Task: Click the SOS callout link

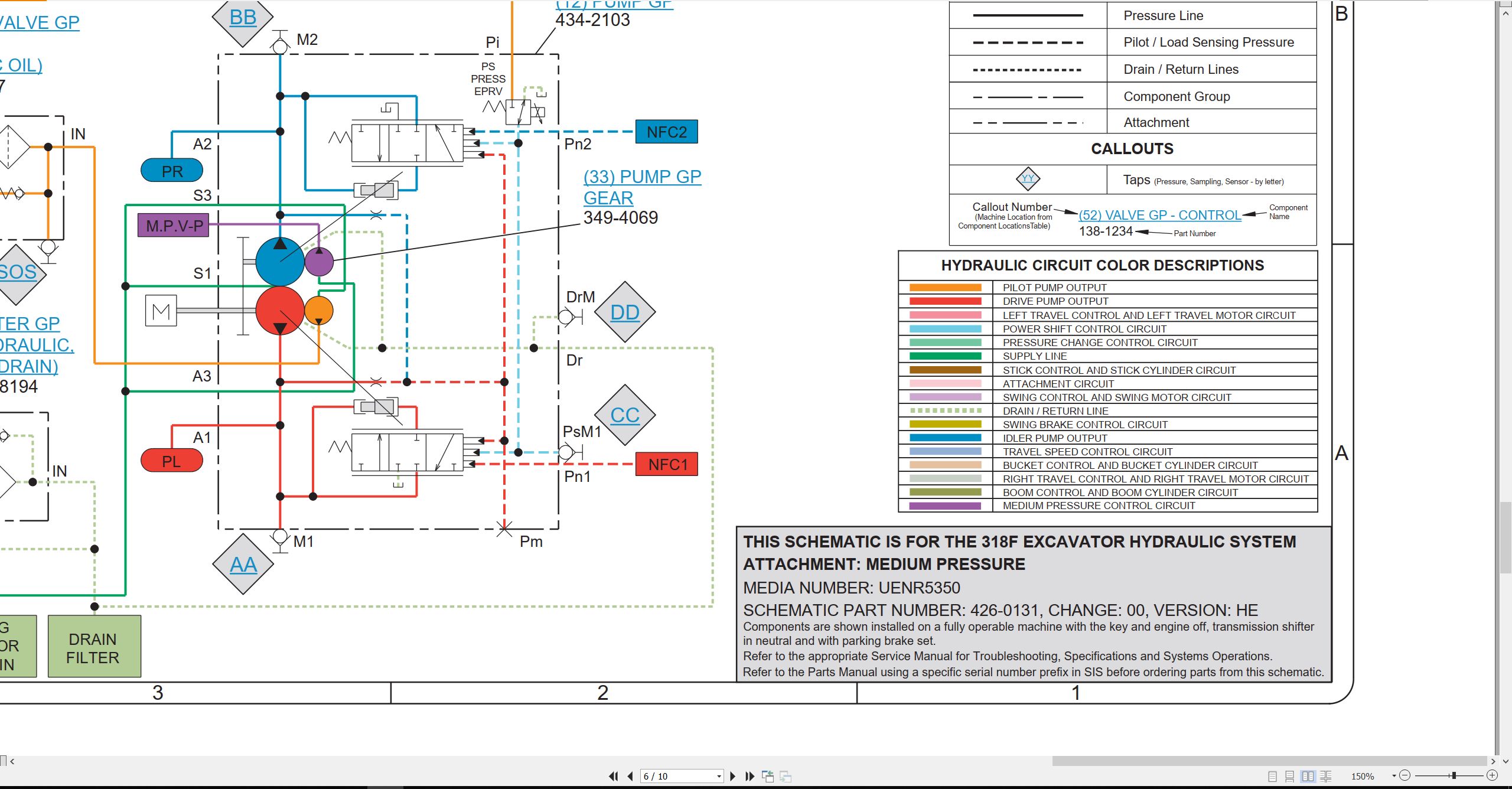Action: 18,272
